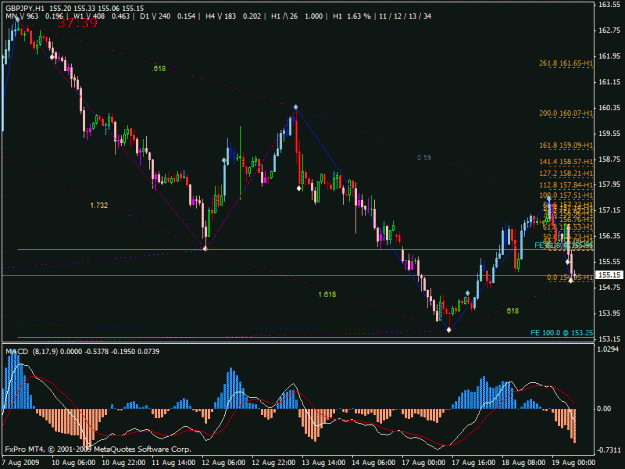Click the green 1.618 ratio label
Screen dimensions: 625x469
pyautogui.click(x=327, y=294)
